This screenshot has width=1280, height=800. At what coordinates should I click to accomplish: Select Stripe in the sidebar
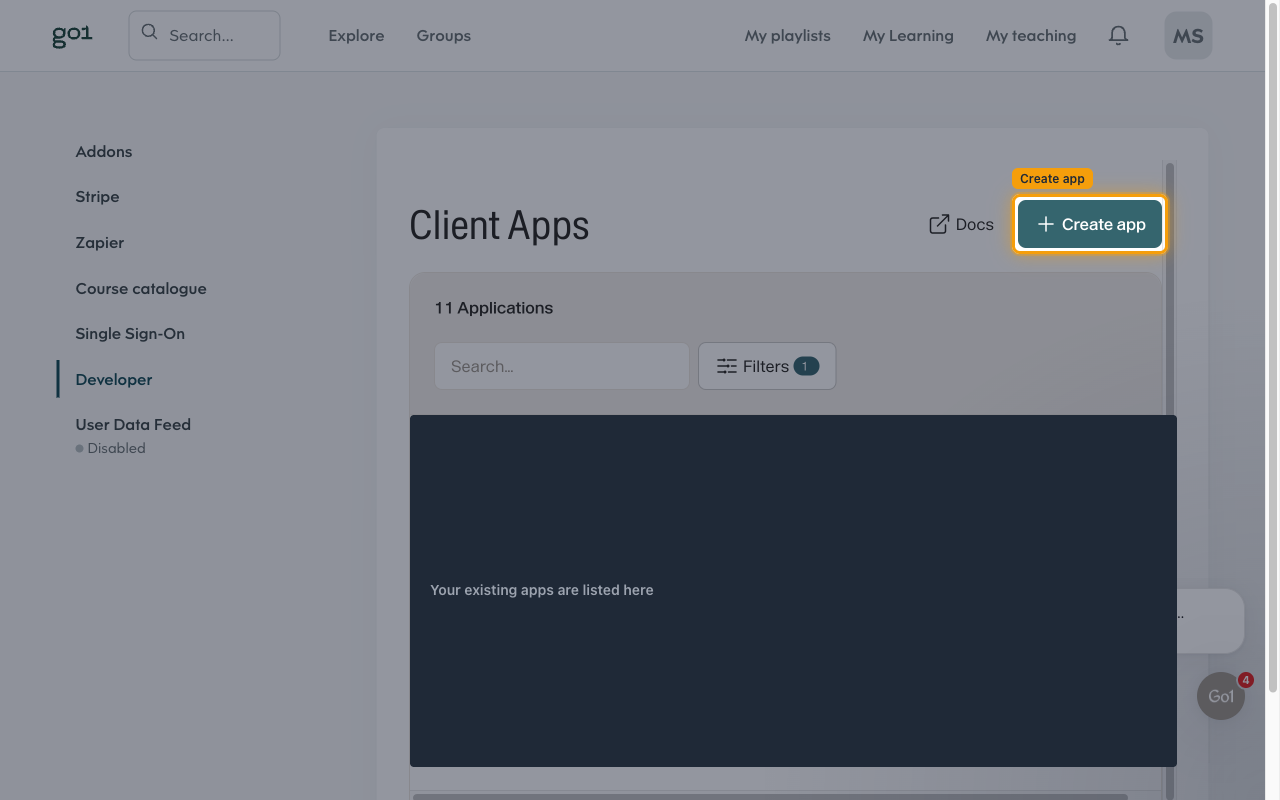pyautogui.click(x=97, y=197)
